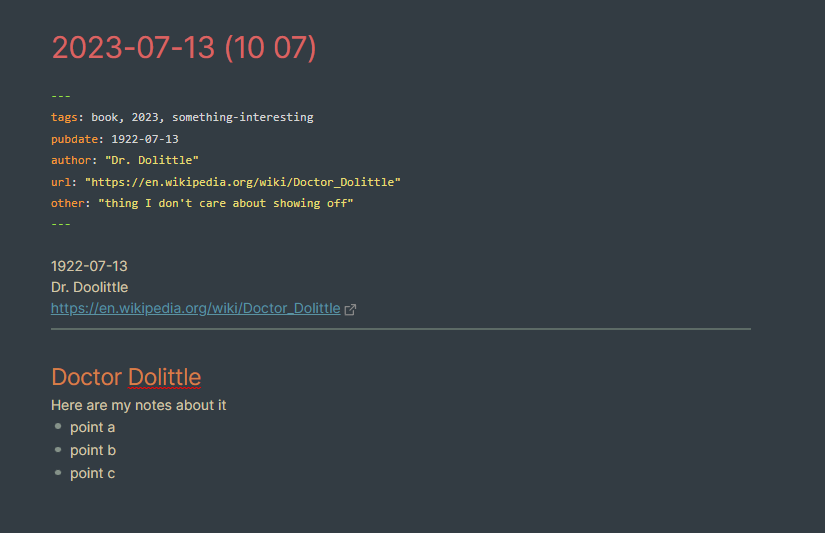Click the "other" frontmatter key
The height and width of the screenshot is (533, 825).
(x=67, y=204)
